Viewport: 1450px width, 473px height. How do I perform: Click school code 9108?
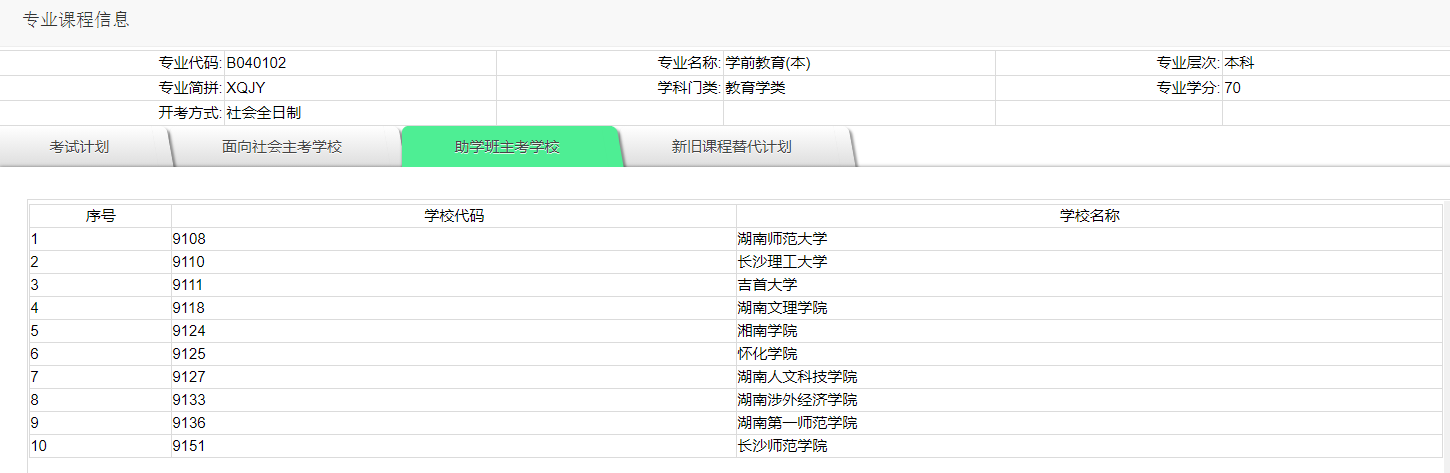tap(189, 239)
